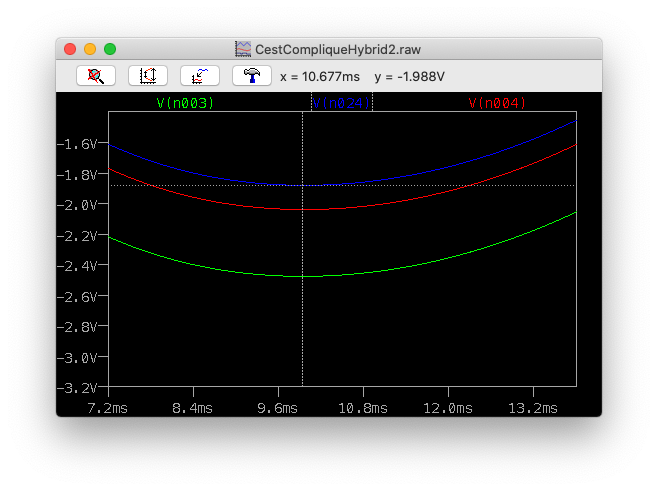Viewport: 658px width, 491px height.
Task: Click the waveform file icon in title bar
Action: [243, 49]
